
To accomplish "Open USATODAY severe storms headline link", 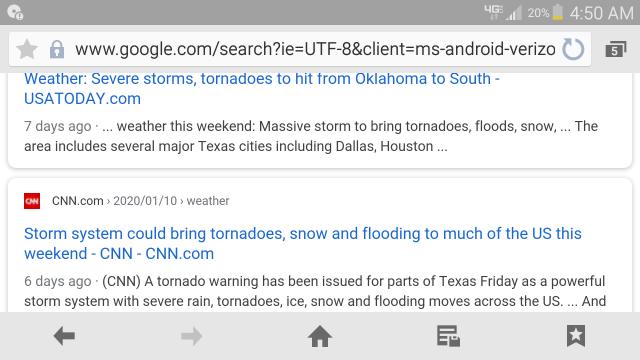I will 262,89.
